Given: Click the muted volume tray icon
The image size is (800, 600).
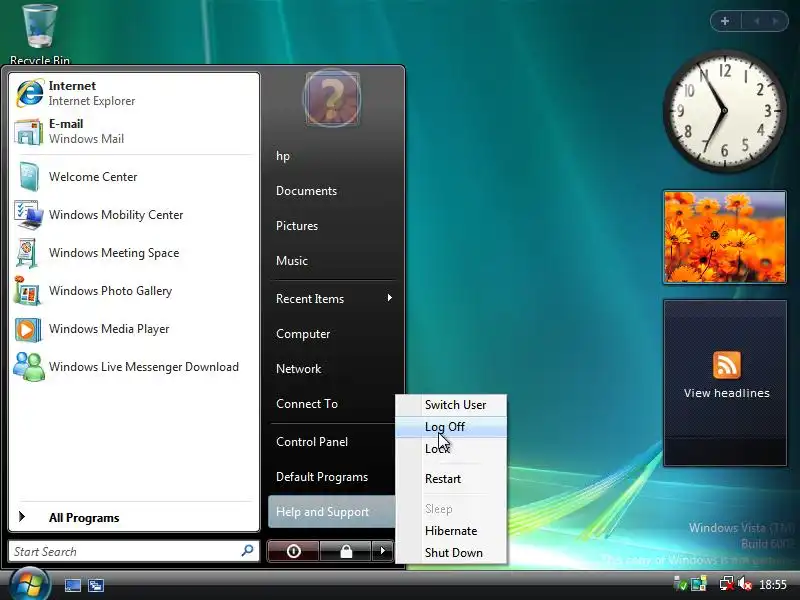Looking at the screenshot, I should click(745, 584).
